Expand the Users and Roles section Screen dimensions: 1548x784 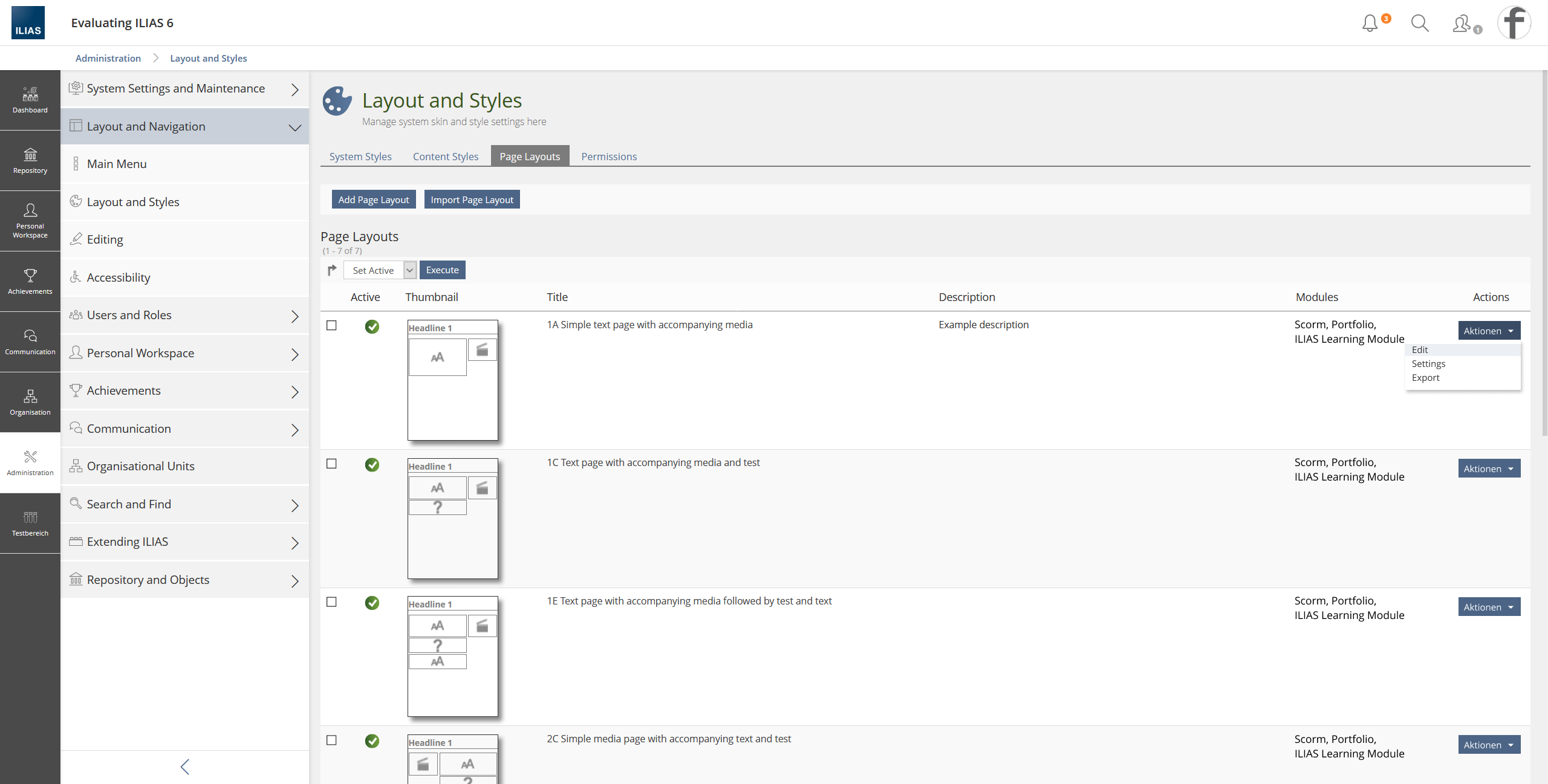184,316
